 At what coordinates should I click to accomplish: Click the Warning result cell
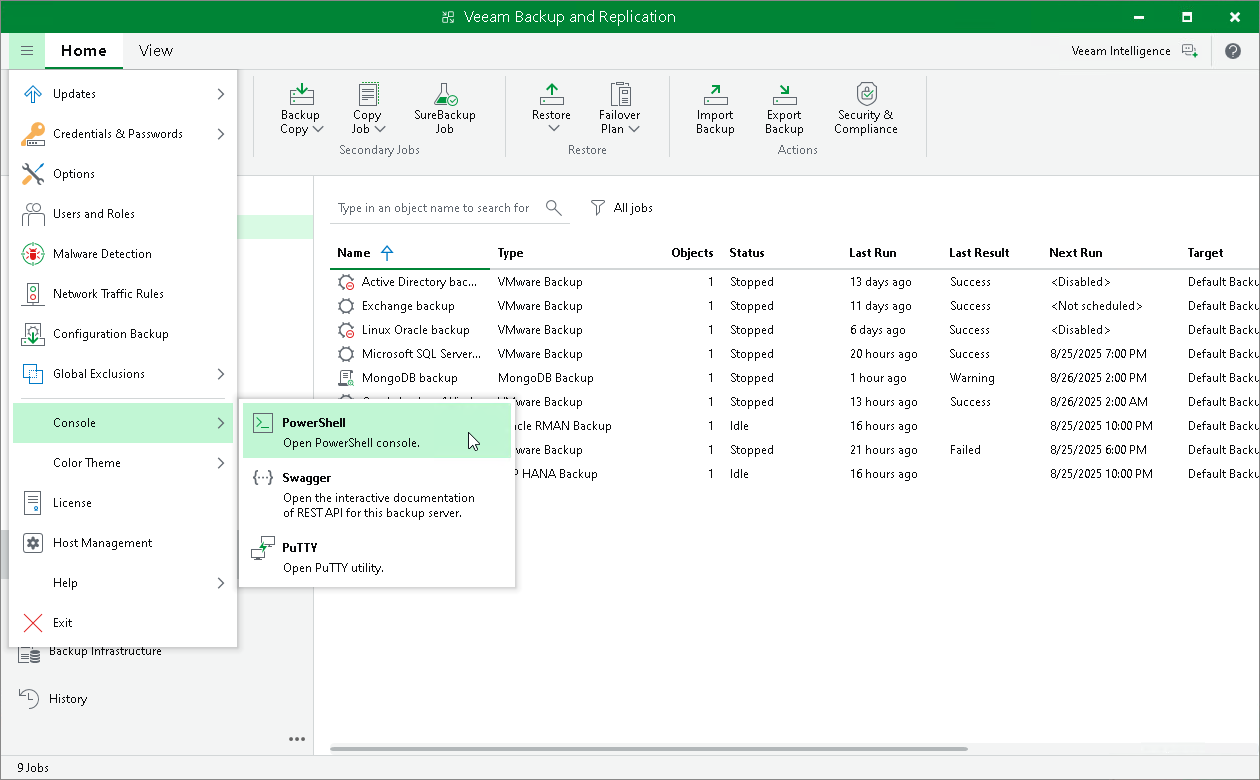click(x=972, y=378)
